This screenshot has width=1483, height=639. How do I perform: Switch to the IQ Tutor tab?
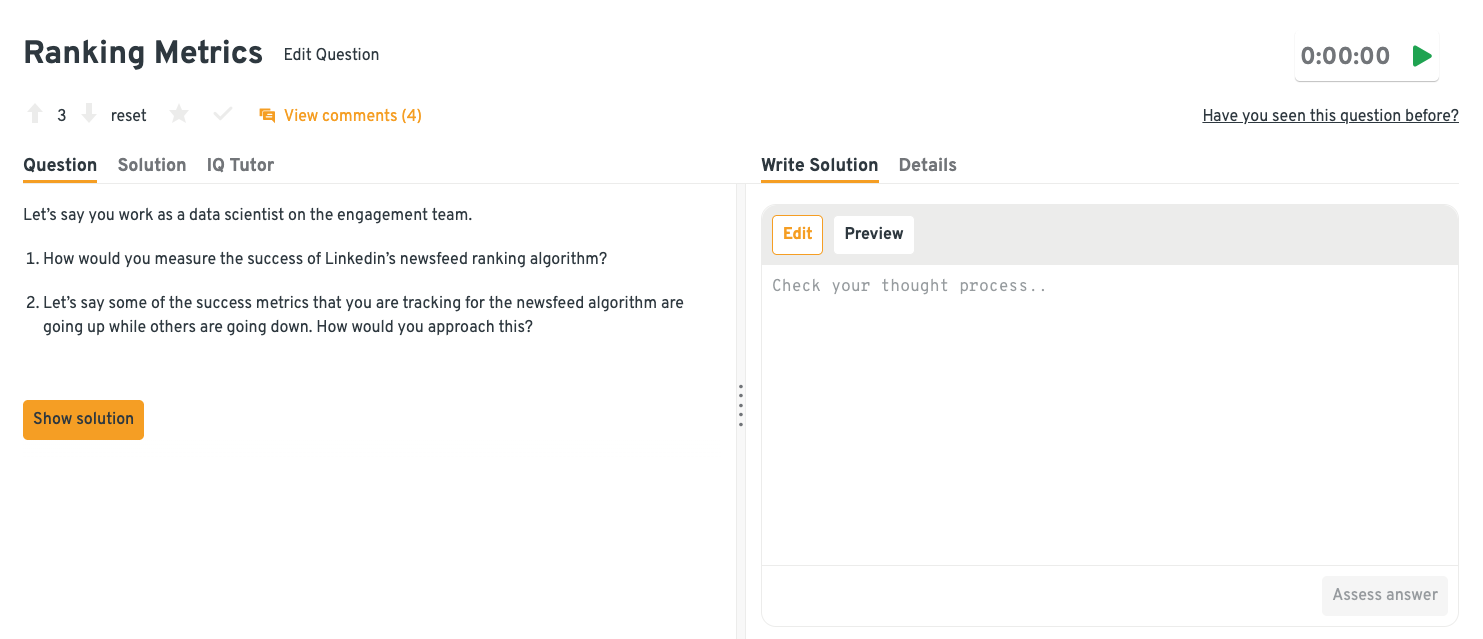click(x=240, y=165)
